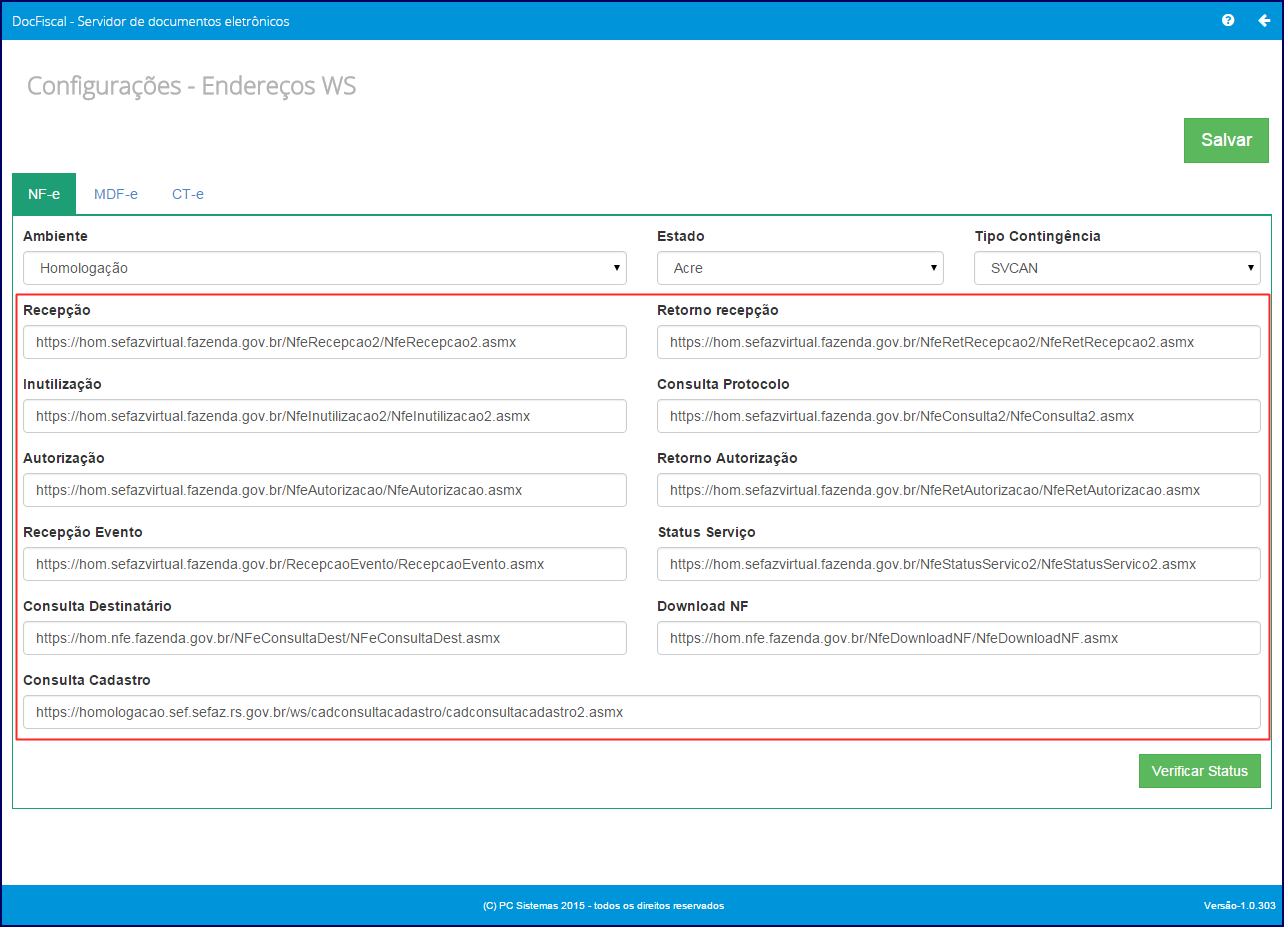The height and width of the screenshot is (927, 1284).
Task: Click the 'Estado' label
Action: point(681,236)
